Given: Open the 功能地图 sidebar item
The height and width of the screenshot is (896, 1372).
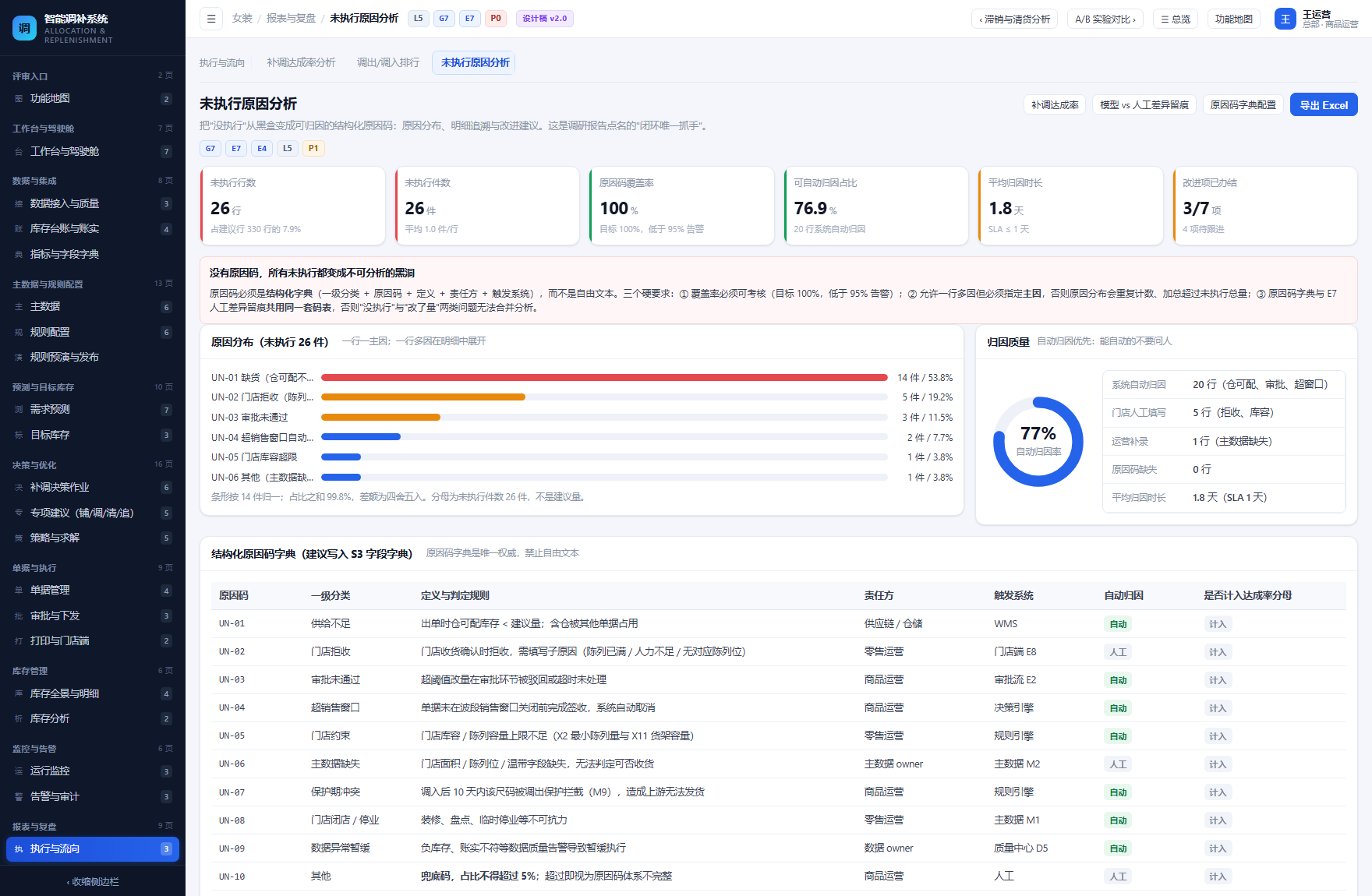Looking at the screenshot, I should 93,99.
